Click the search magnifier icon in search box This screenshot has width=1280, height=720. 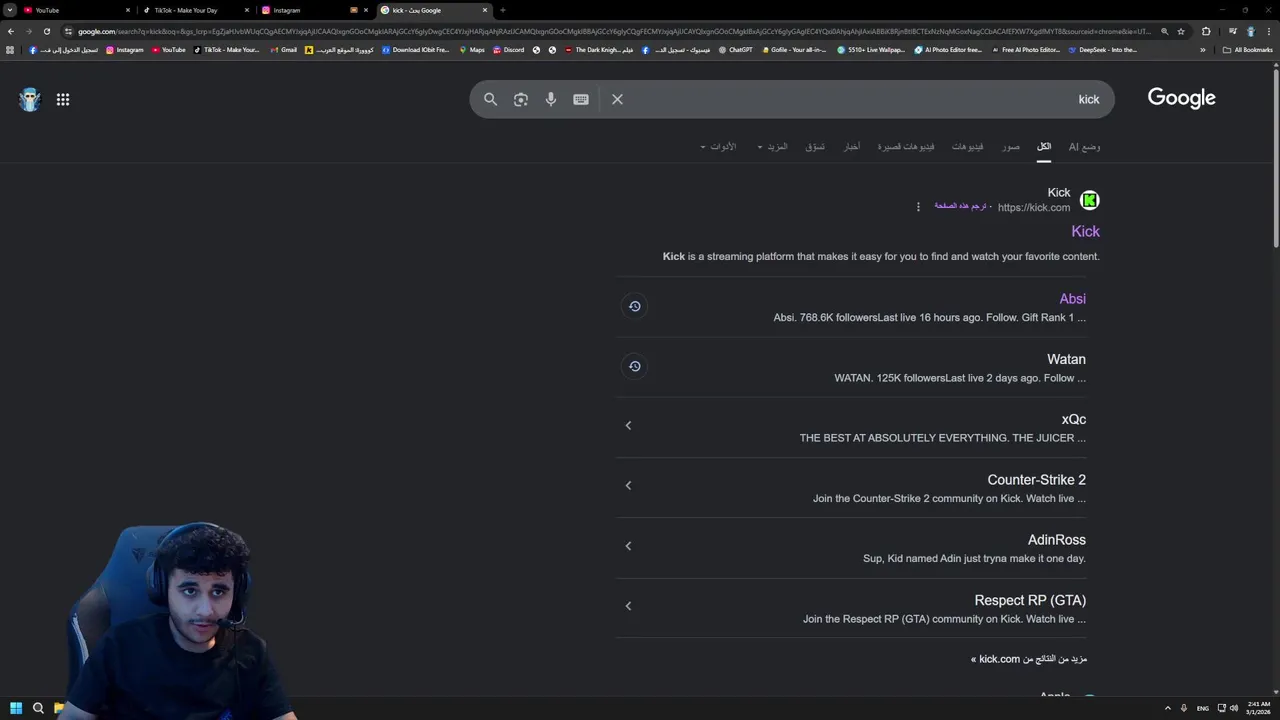pos(490,99)
